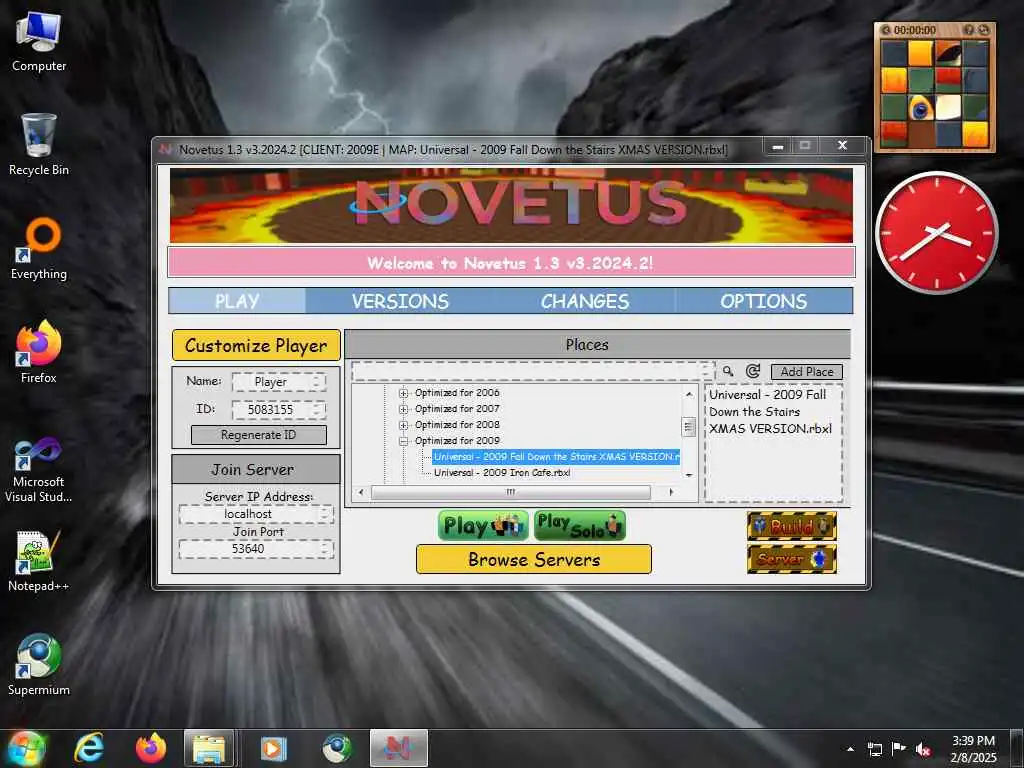Click the Action Center flag icon

click(x=899, y=748)
